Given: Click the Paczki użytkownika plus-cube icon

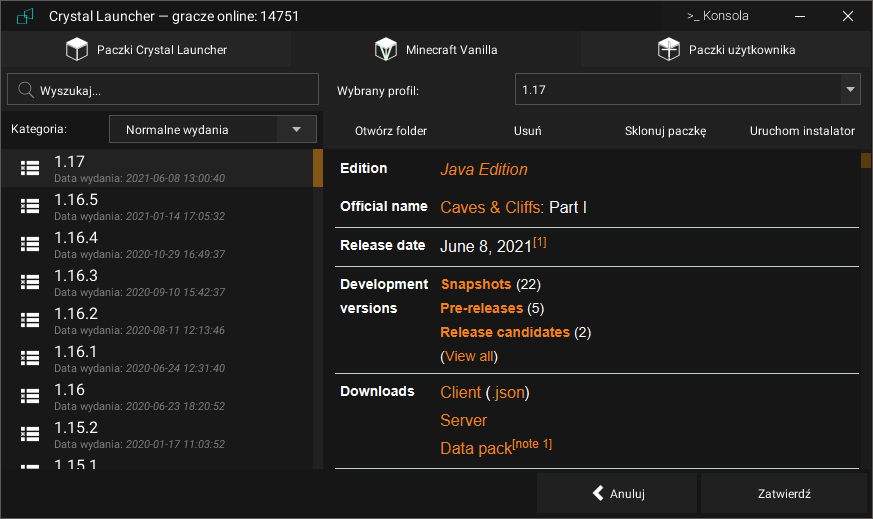Looking at the screenshot, I should pos(669,50).
